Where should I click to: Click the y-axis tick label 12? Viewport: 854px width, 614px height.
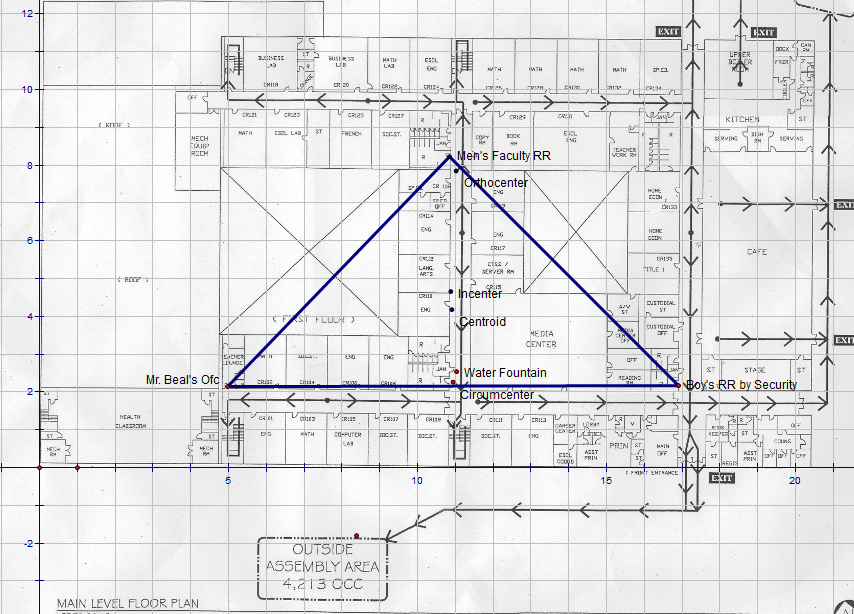click(x=28, y=13)
